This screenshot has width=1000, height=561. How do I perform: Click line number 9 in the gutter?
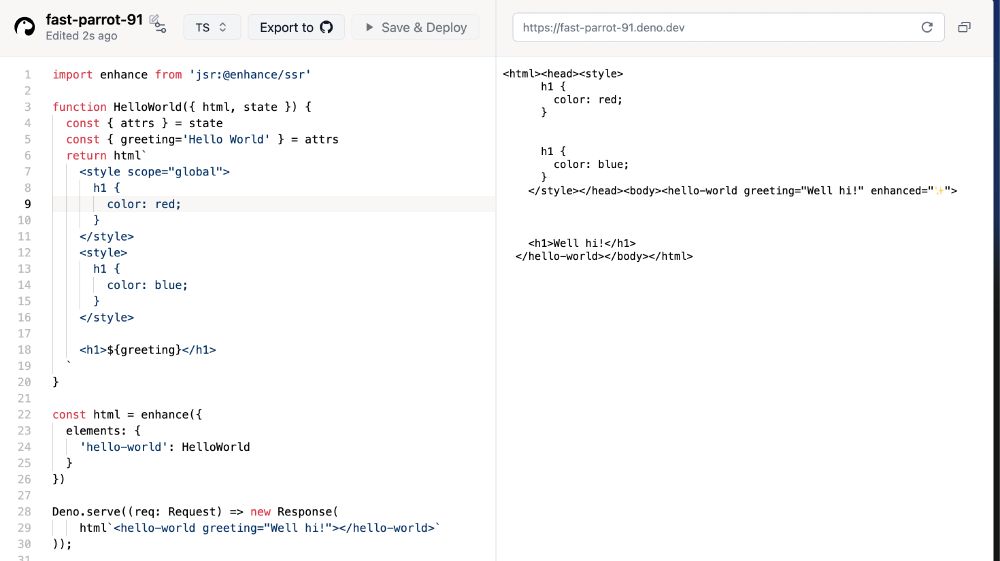[x=27, y=204]
